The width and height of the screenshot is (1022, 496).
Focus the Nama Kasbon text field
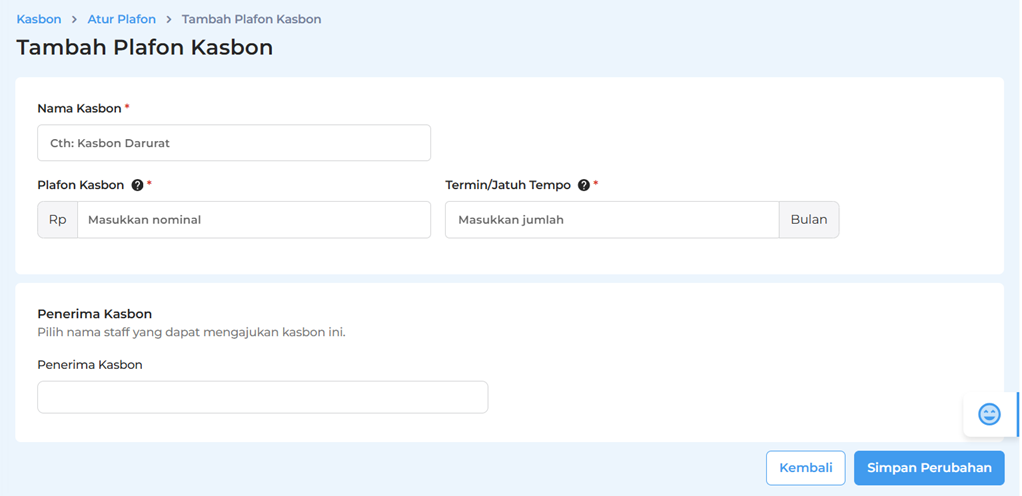pyautogui.click(x=234, y=143)
